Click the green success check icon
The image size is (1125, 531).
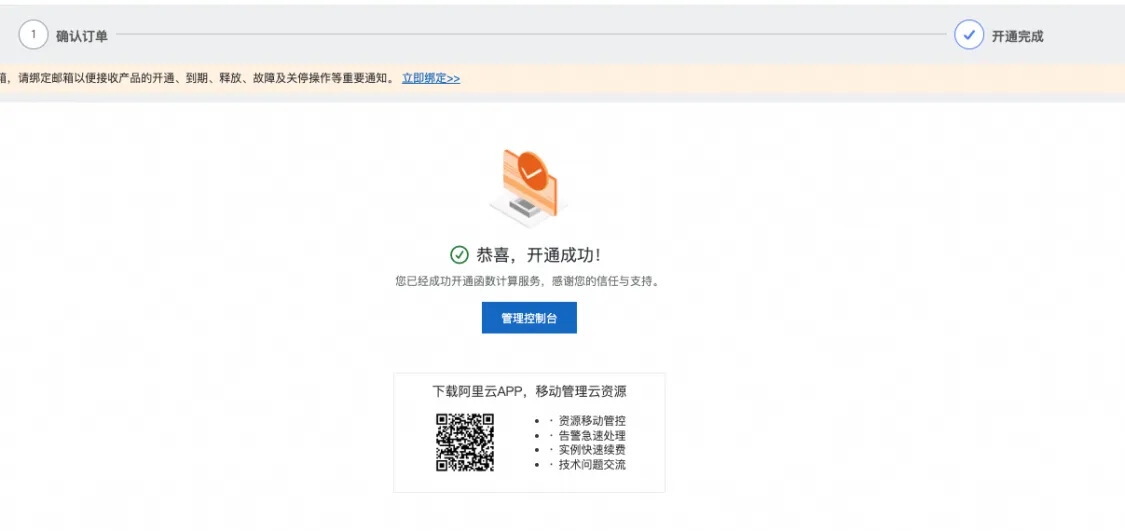(459, 255)
